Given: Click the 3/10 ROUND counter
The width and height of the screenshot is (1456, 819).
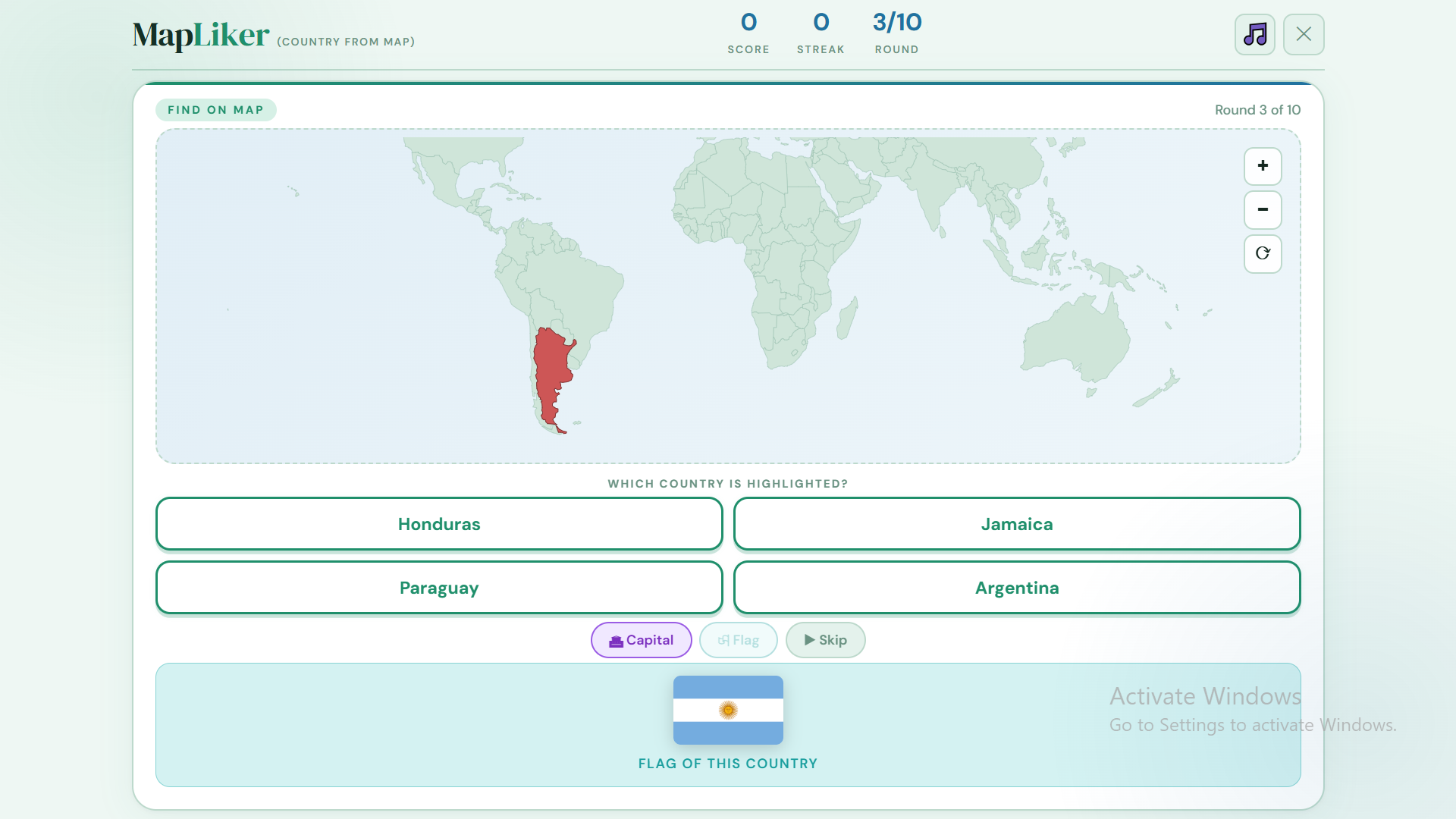Looking at the screenshot, I should 897,33.
